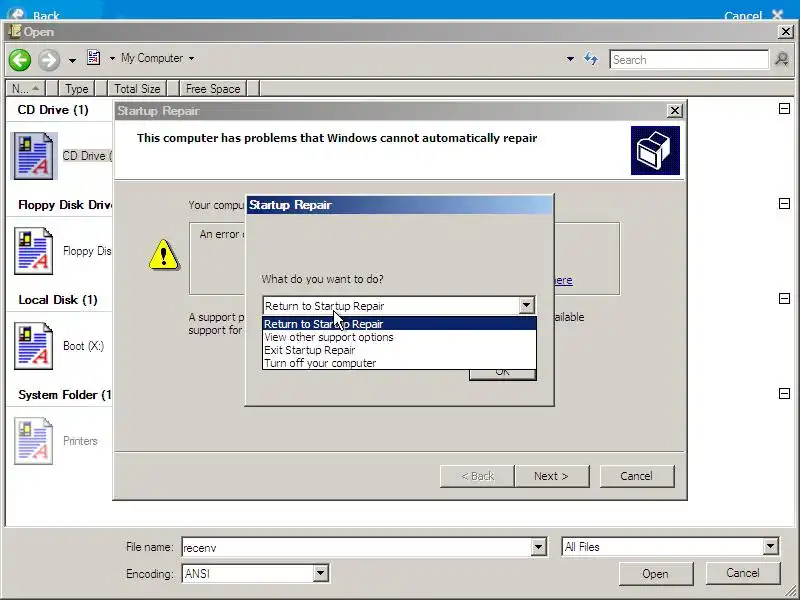This screenshot has height=600, width=800.
Task: Open the Encoding ANSI dropdown
Action: (x=320, y=573)
